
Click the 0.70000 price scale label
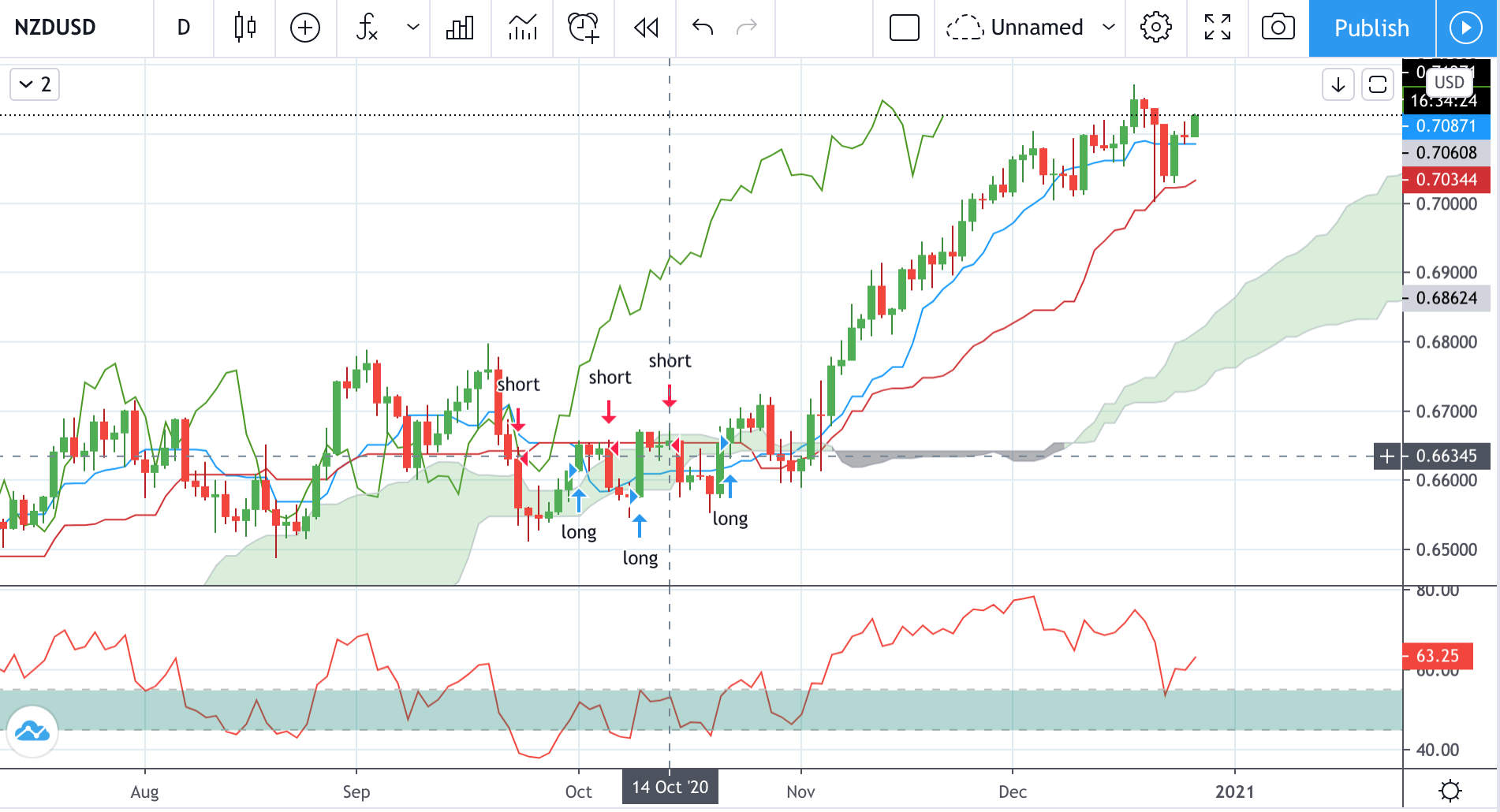point(1446,204)
